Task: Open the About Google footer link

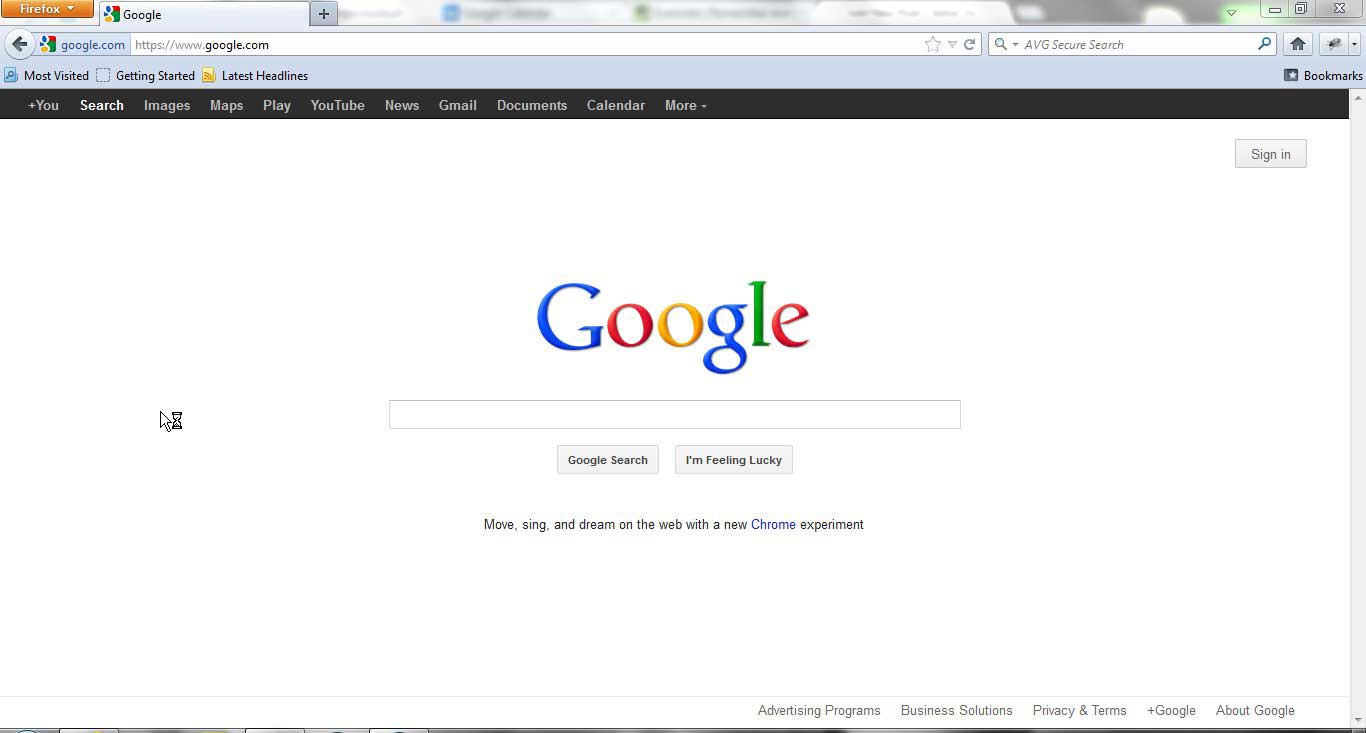Action: point(1255,710)
